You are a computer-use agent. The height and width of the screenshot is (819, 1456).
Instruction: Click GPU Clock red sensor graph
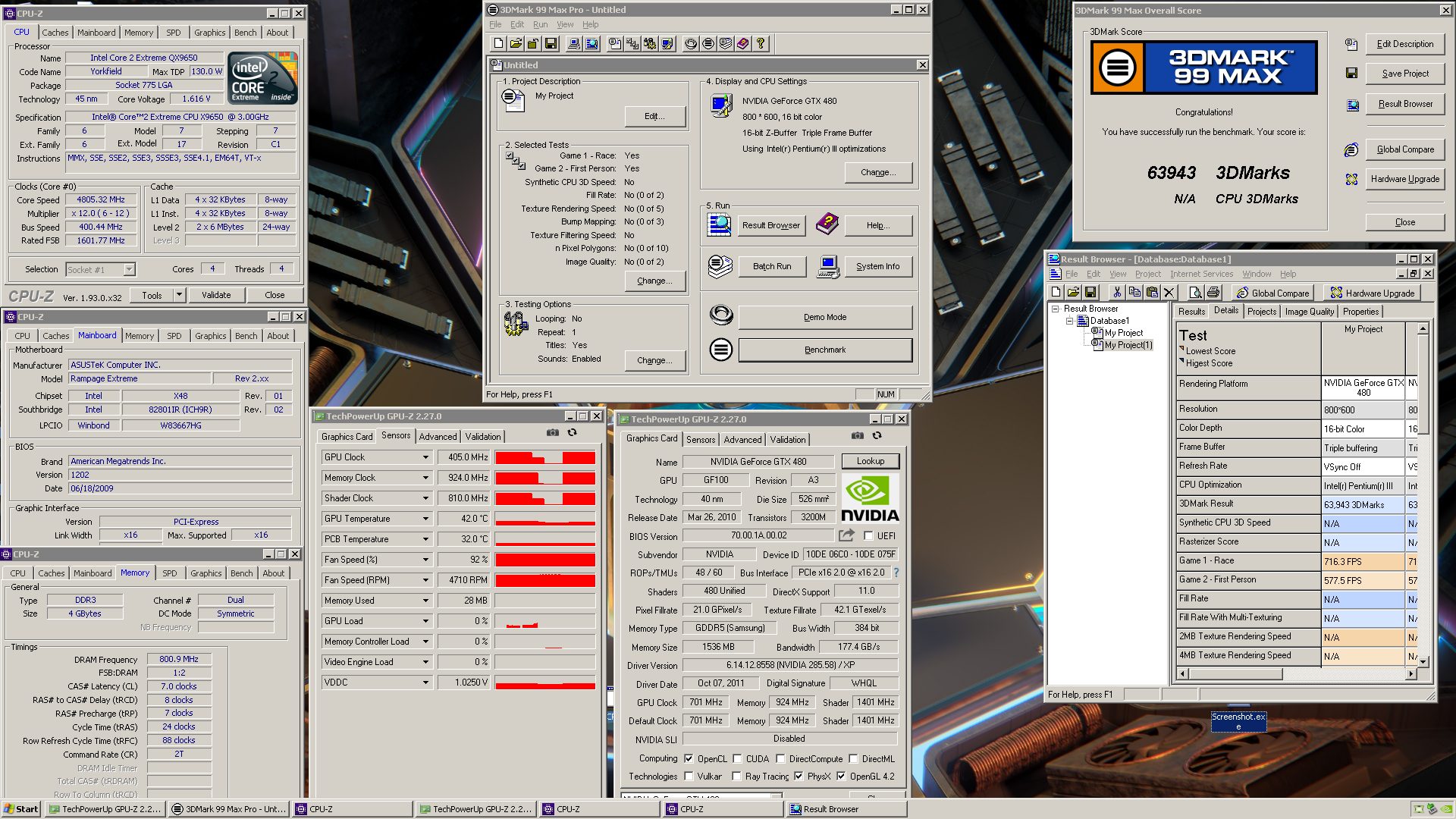click(545, 457)
